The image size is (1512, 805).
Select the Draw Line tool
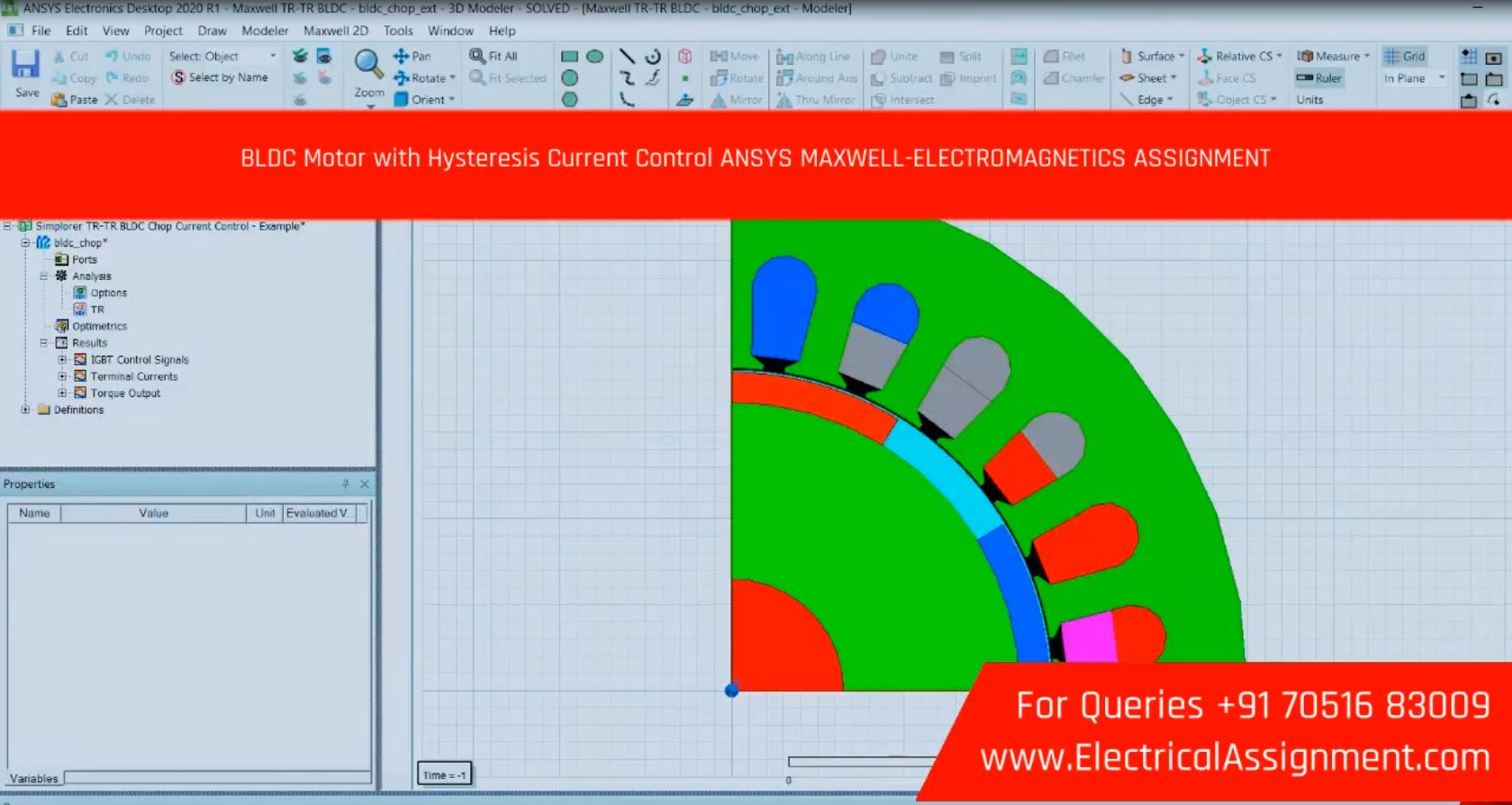(627, 57)
